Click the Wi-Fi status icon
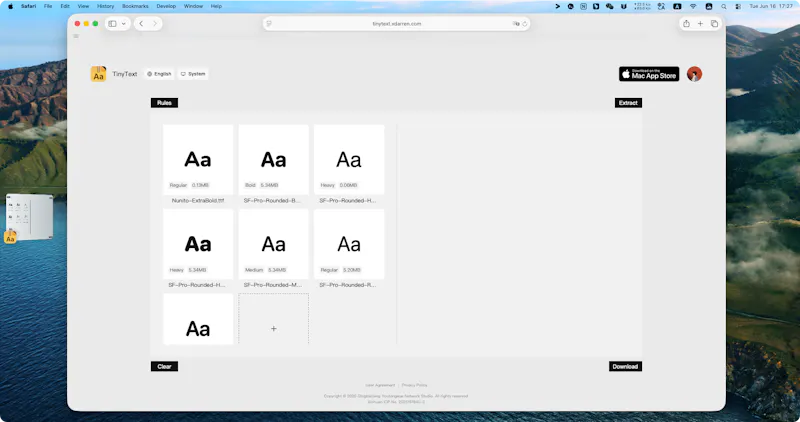The height and width of the screenshot is (422, 800). 693,6
